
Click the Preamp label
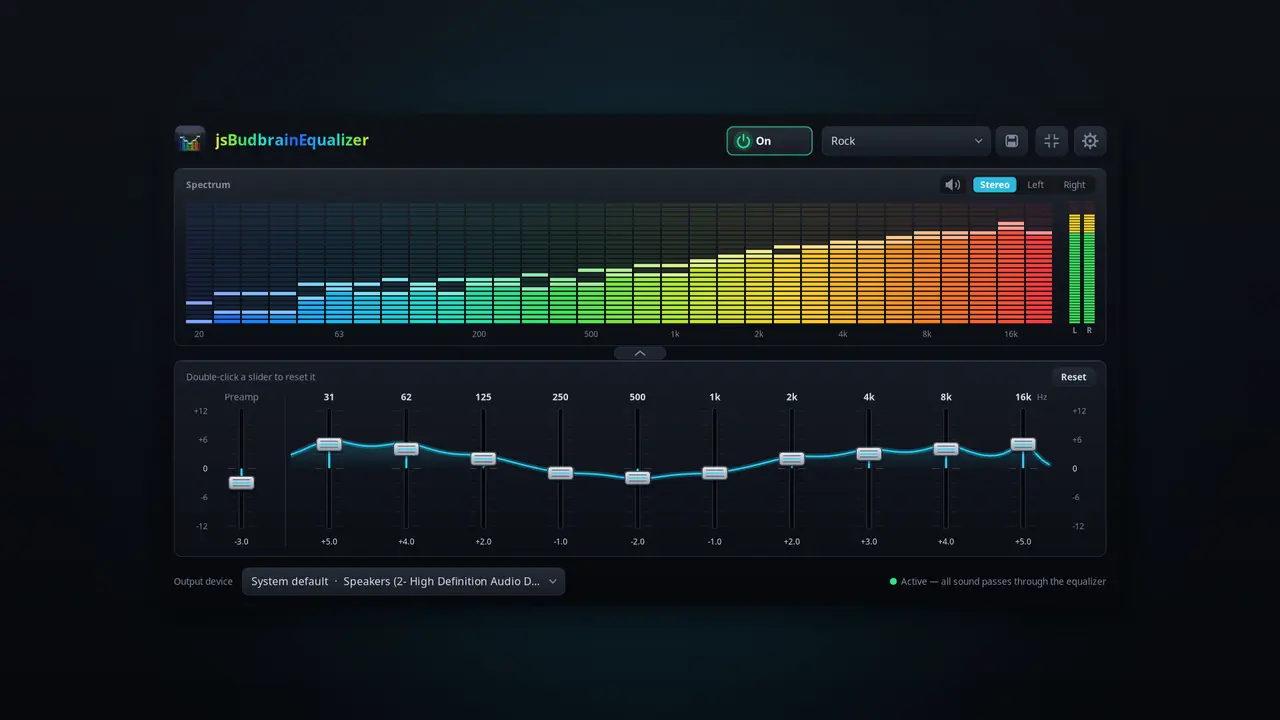point(241,397)
